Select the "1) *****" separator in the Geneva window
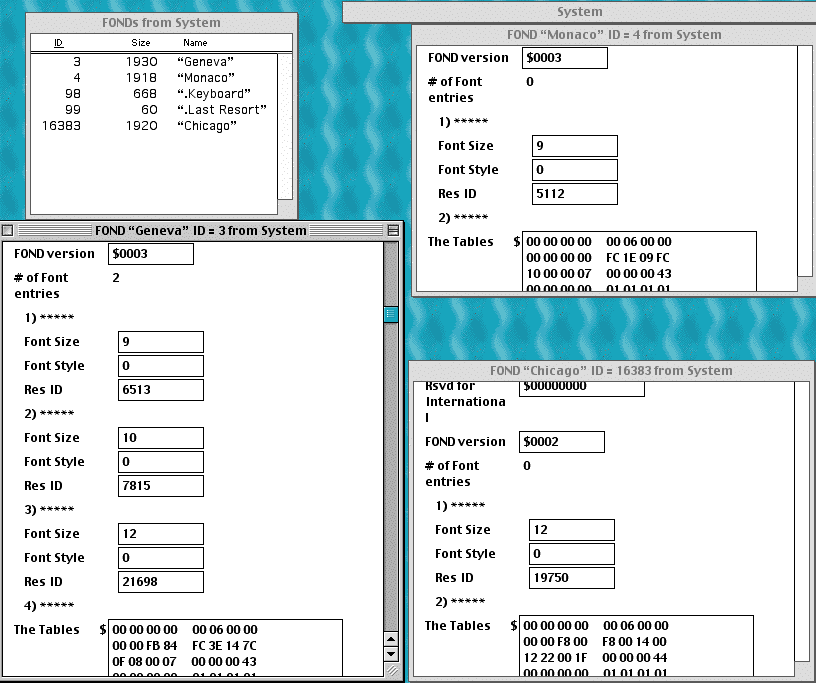The height and width of the screenshot is (683, 816). (x=49, y=318)
